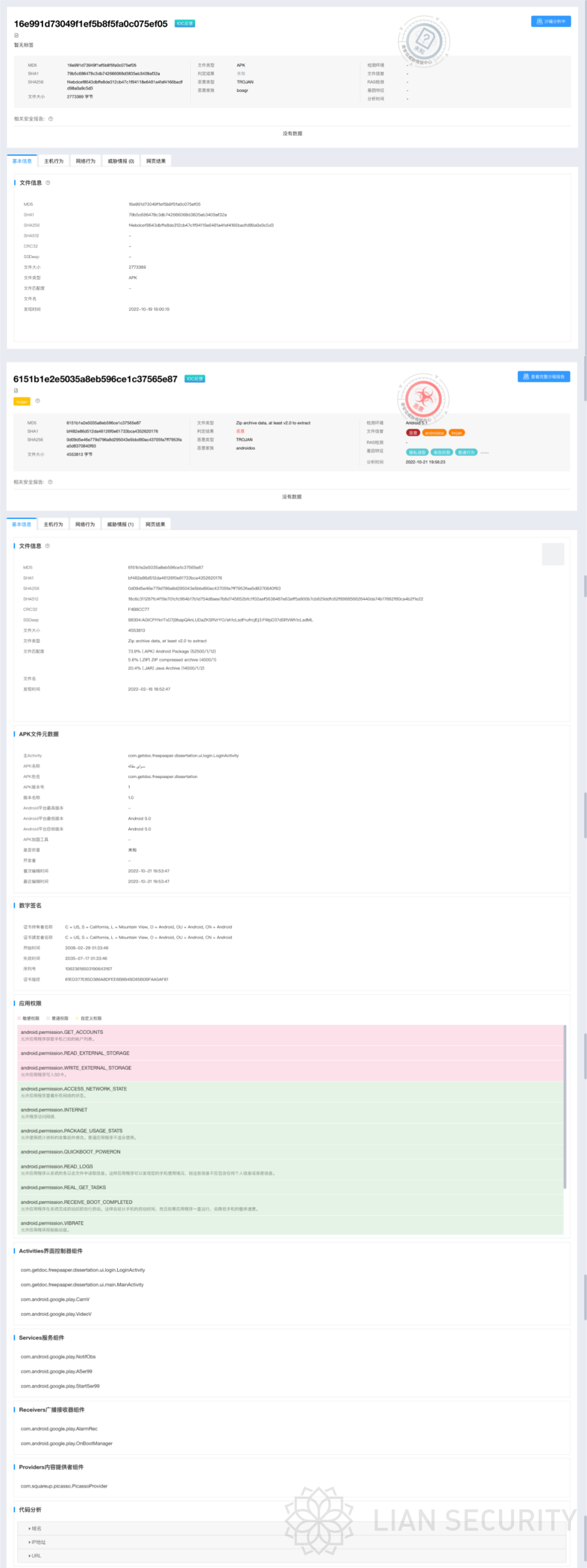Click the red 恶意 biohazard stamp badge
The width and height of the screenshot is (587, 1568).
coord(424,399)
